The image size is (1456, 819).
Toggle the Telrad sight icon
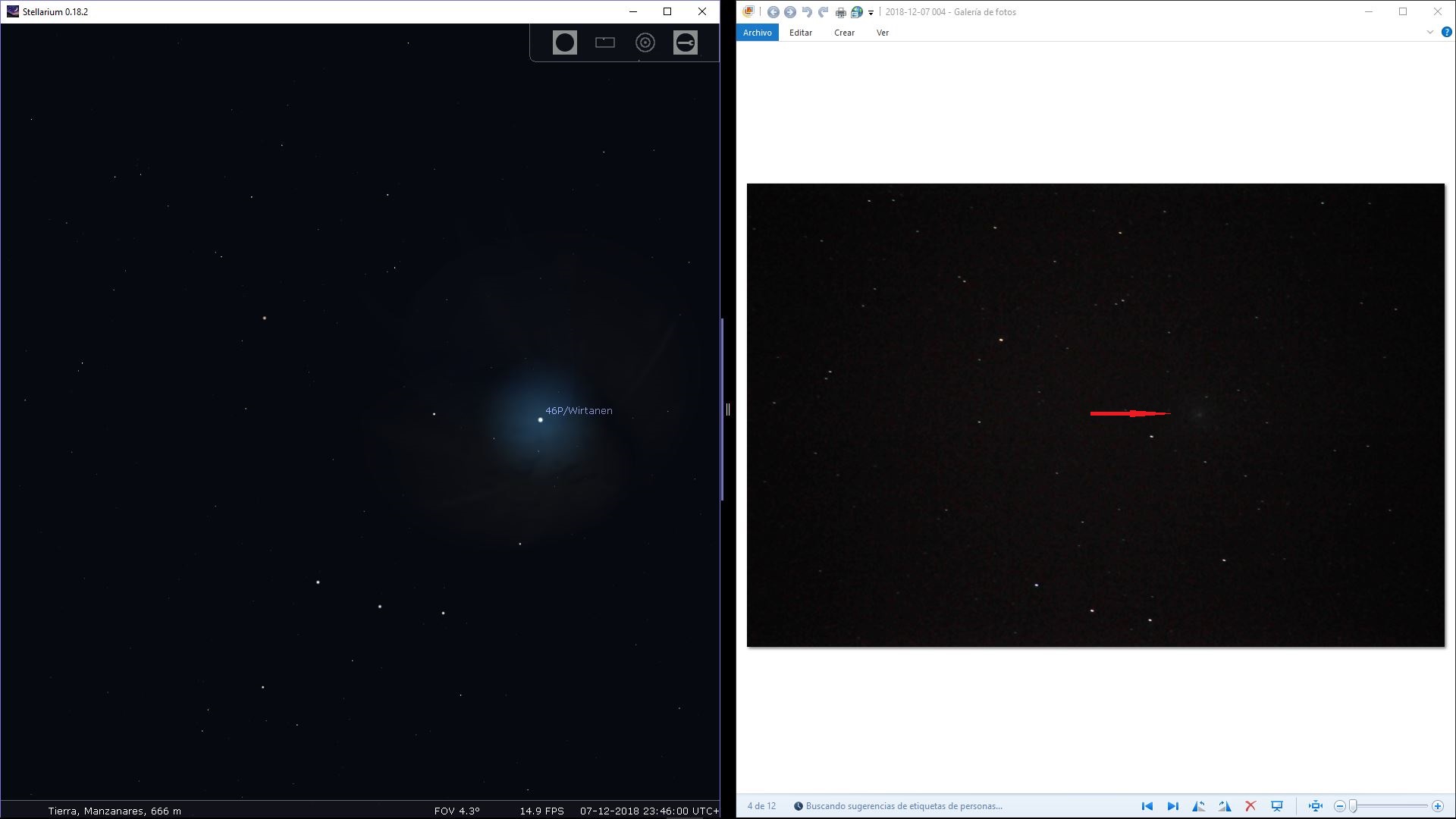pos(645,42)
